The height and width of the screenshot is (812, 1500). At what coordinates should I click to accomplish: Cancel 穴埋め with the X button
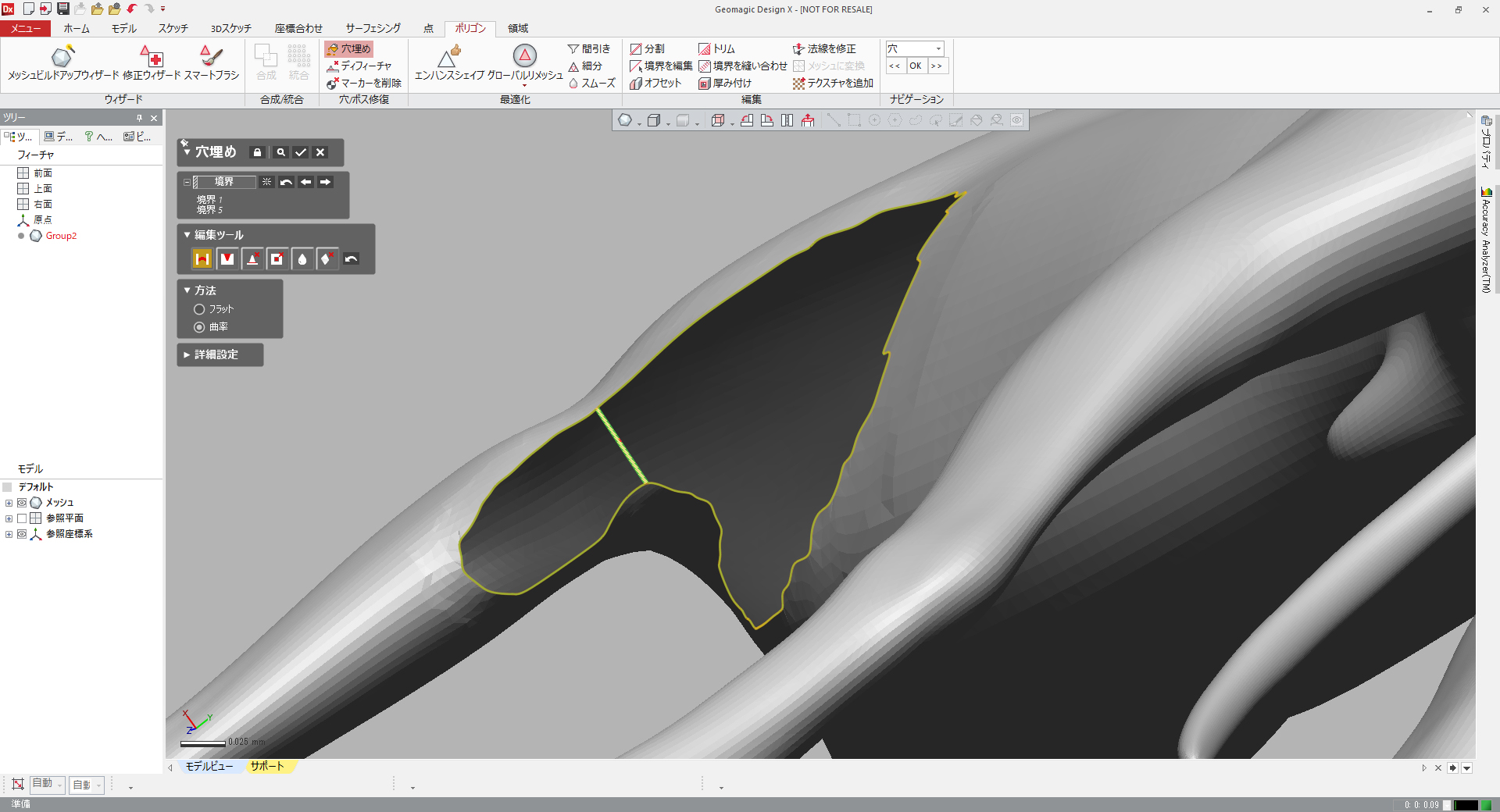click(320, 152)
